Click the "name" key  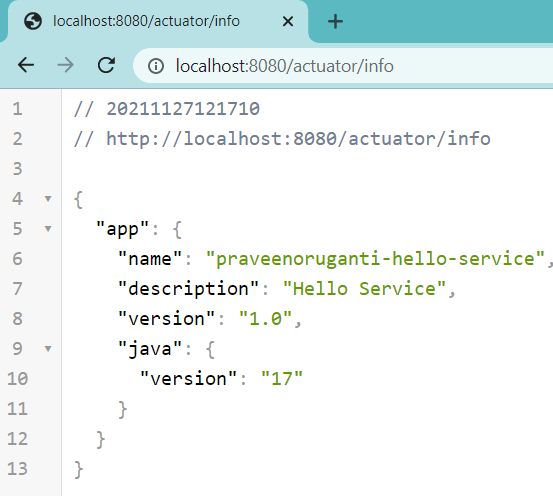pos(150,259)
